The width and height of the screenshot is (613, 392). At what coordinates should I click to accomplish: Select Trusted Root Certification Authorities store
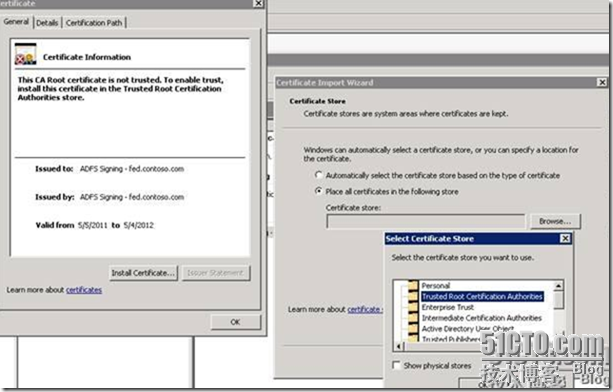pyautogui.click(x=482, y=297)
